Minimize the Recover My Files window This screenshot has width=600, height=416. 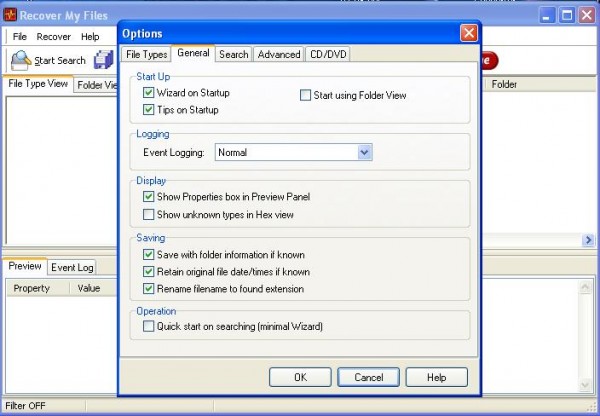click(546, 16)
